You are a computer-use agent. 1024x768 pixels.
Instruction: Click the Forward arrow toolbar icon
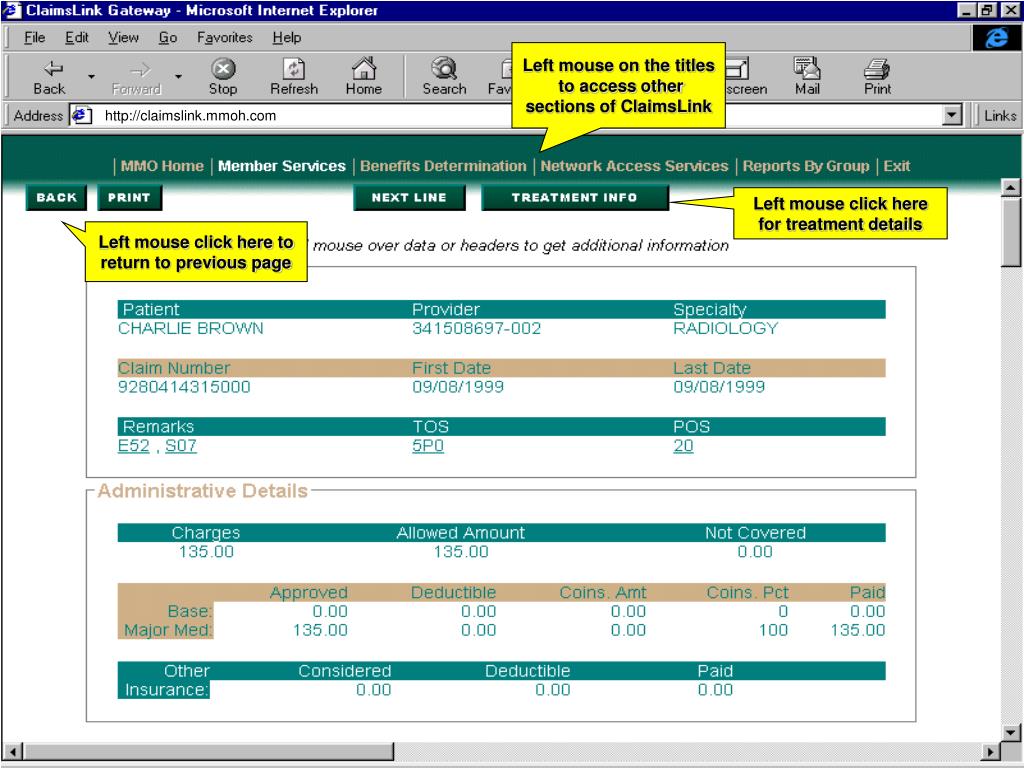(x=138, y=69)
